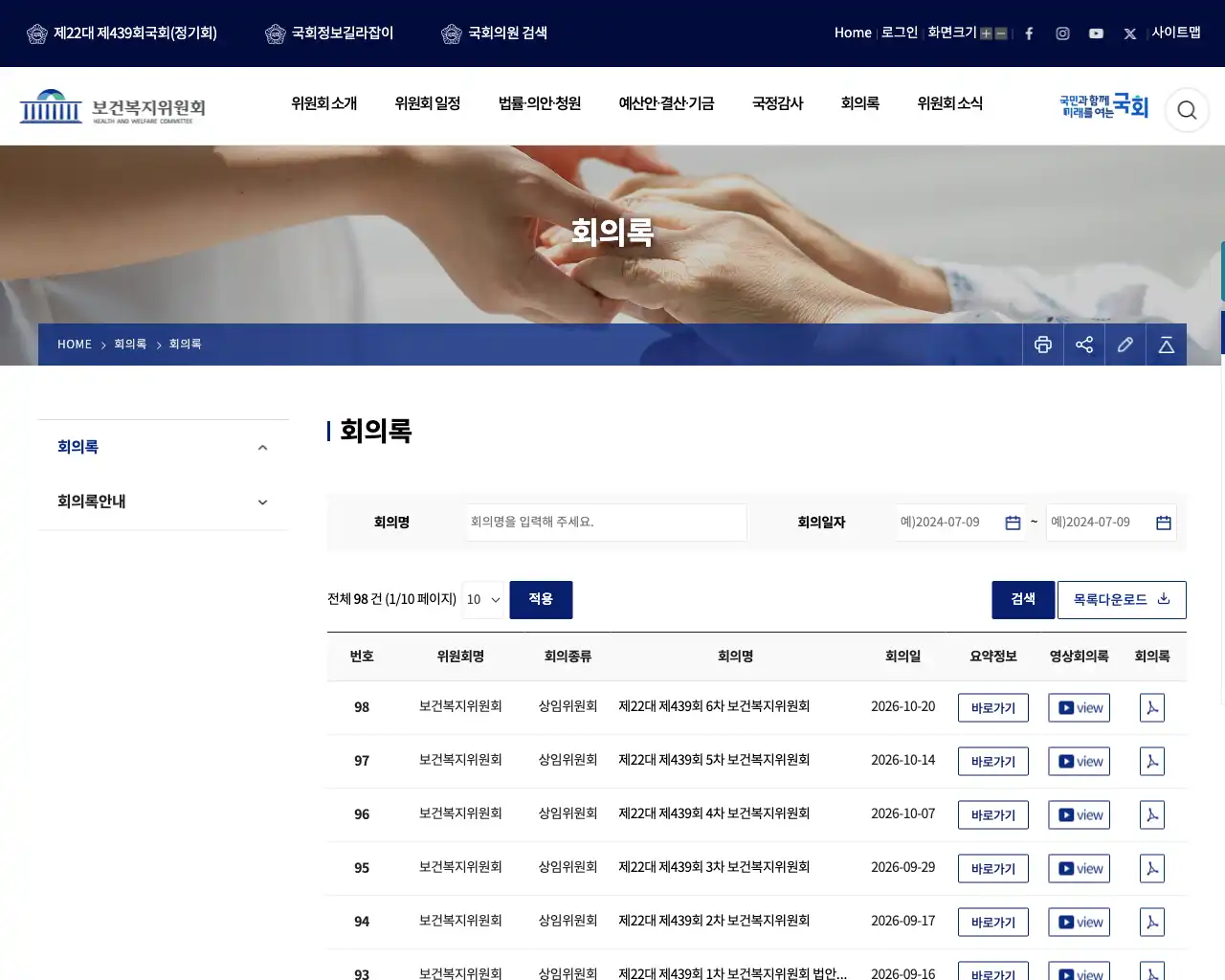Click the share page icon
Screen dimensions: 1225x980
1084,345
